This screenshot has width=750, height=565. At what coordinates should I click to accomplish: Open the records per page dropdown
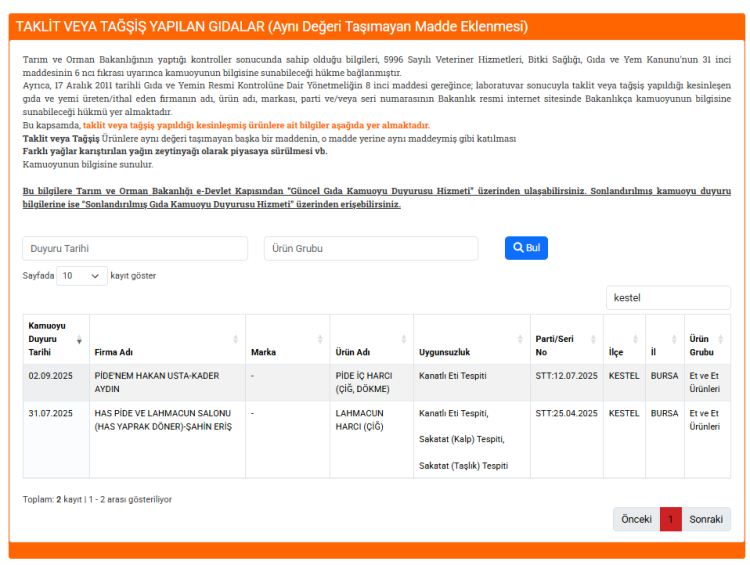point(81,276)
